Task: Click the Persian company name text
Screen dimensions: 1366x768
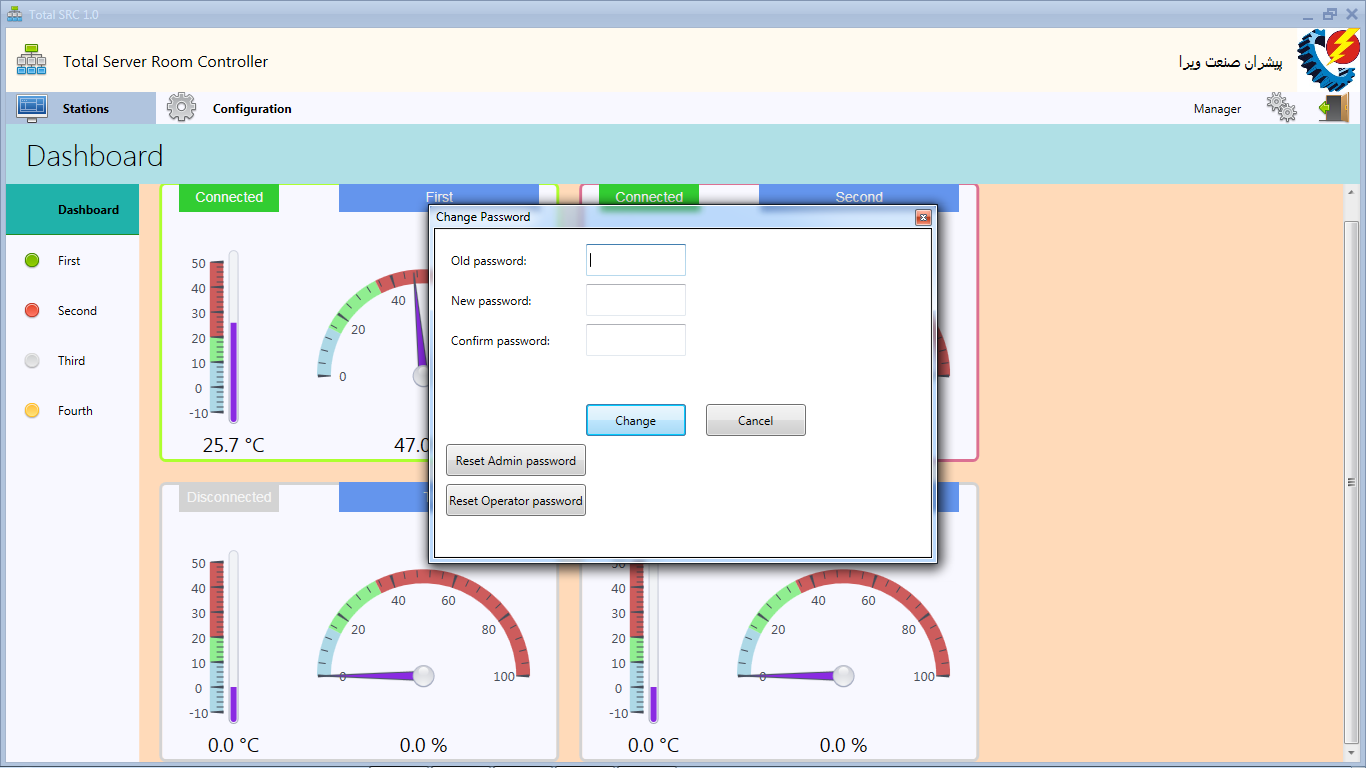Action: pos(1230,61)
